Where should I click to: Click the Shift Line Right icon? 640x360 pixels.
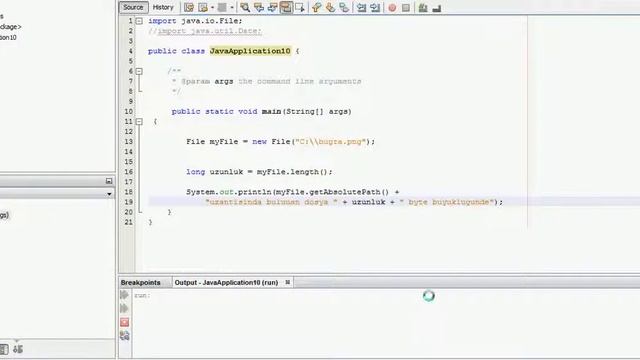tap(375, 7)
